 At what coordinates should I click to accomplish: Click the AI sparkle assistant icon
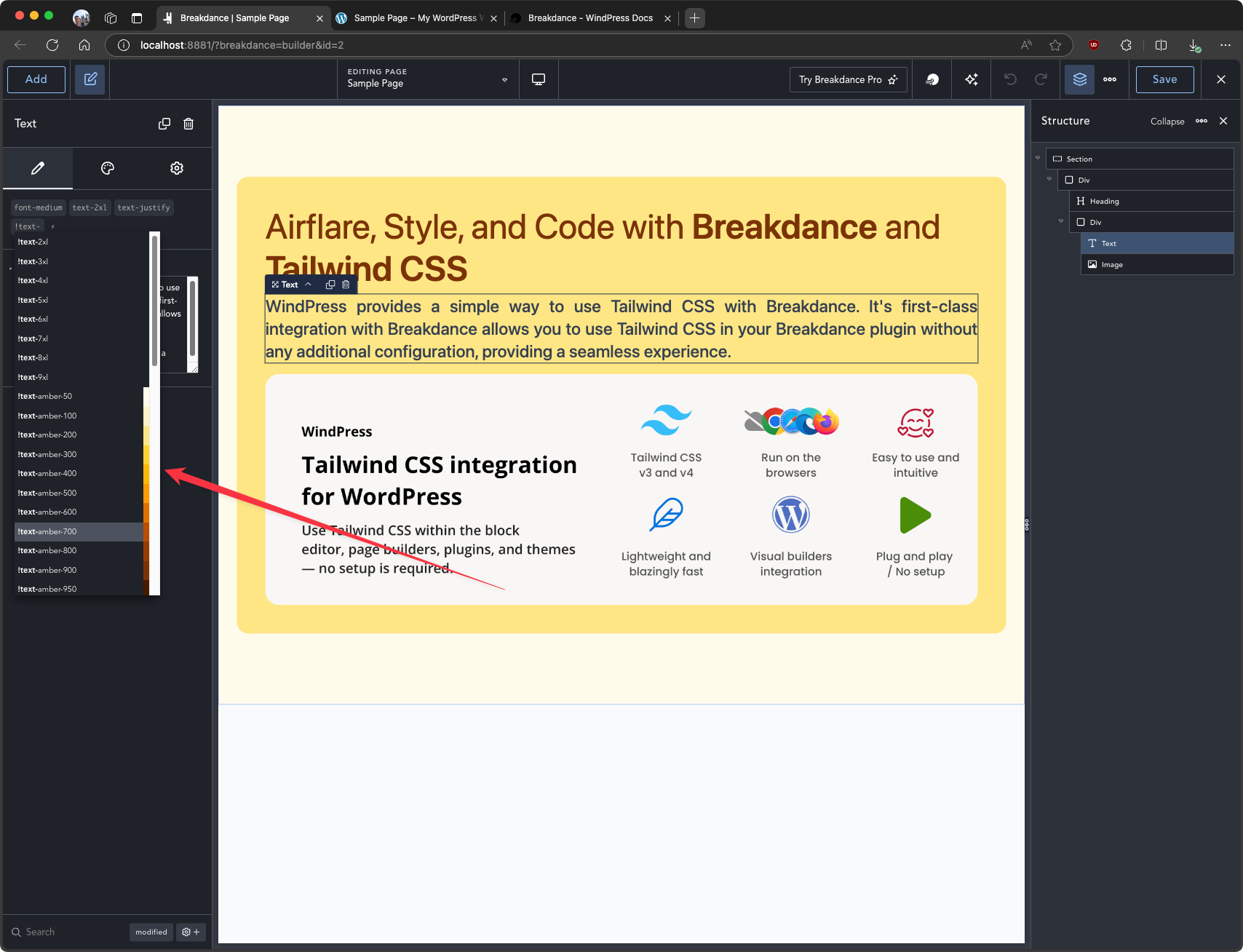pyautogui.click(x=972, y=79)
